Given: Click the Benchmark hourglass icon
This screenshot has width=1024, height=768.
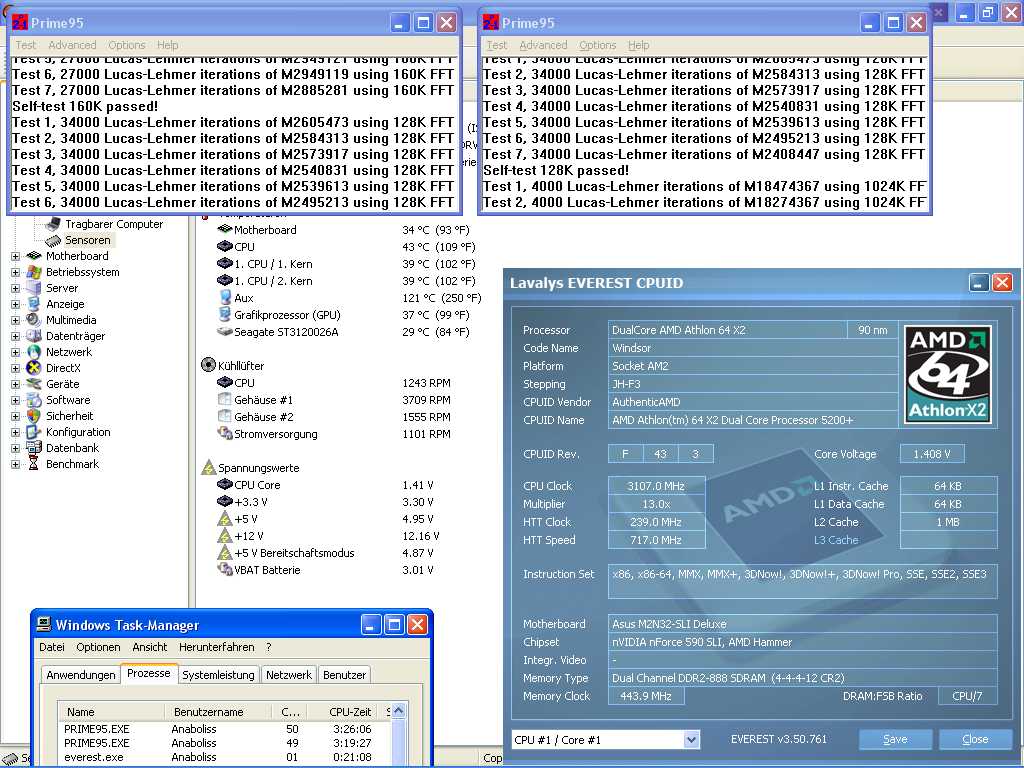Looking at the screenshot, I should click(33, 464).
